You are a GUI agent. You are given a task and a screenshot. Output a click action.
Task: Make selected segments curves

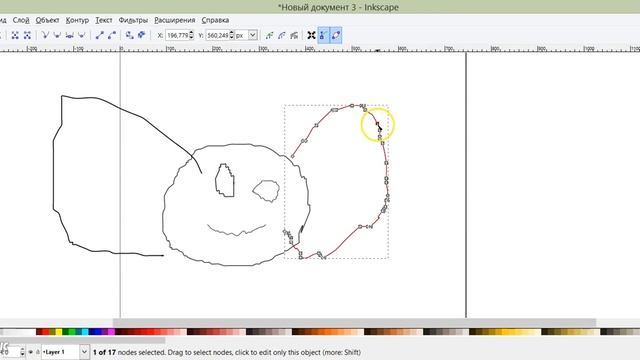coord(112,36)
